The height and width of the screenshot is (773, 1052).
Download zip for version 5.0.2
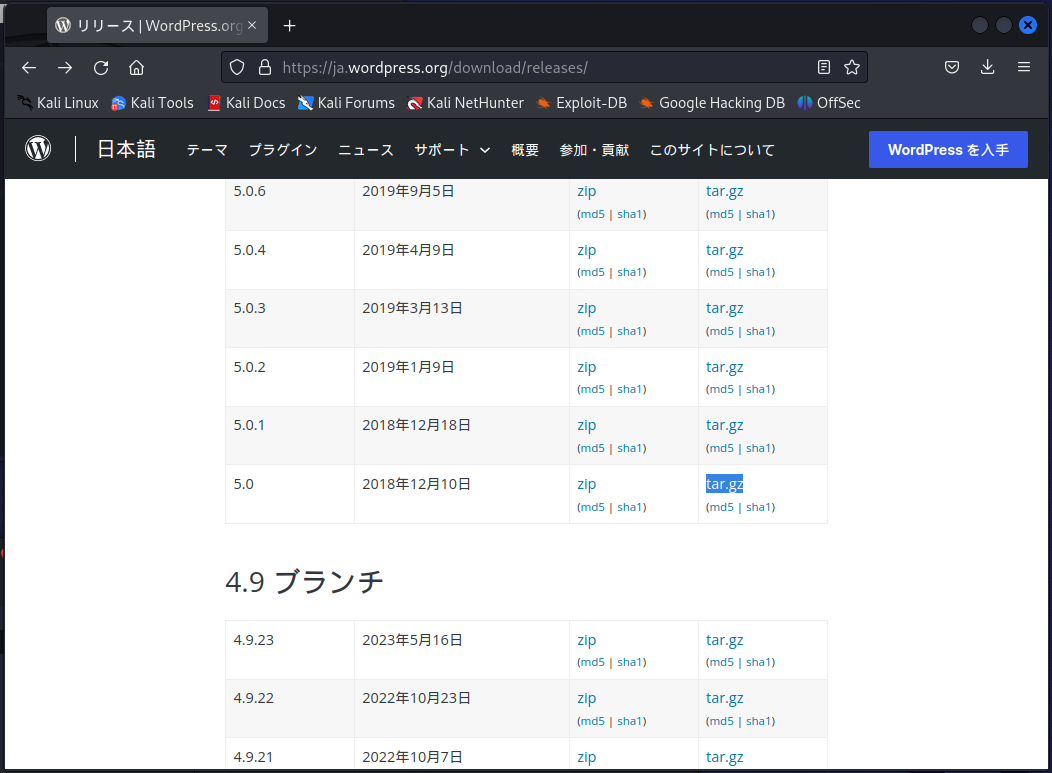point(586,368)
